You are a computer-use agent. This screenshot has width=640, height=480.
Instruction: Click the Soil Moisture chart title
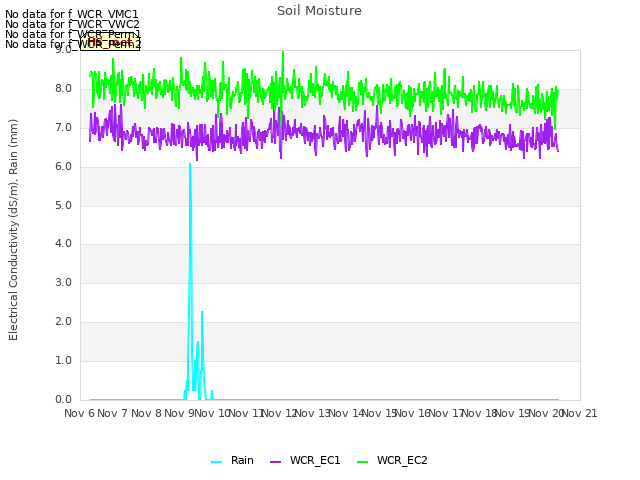[x=319, y=11]
